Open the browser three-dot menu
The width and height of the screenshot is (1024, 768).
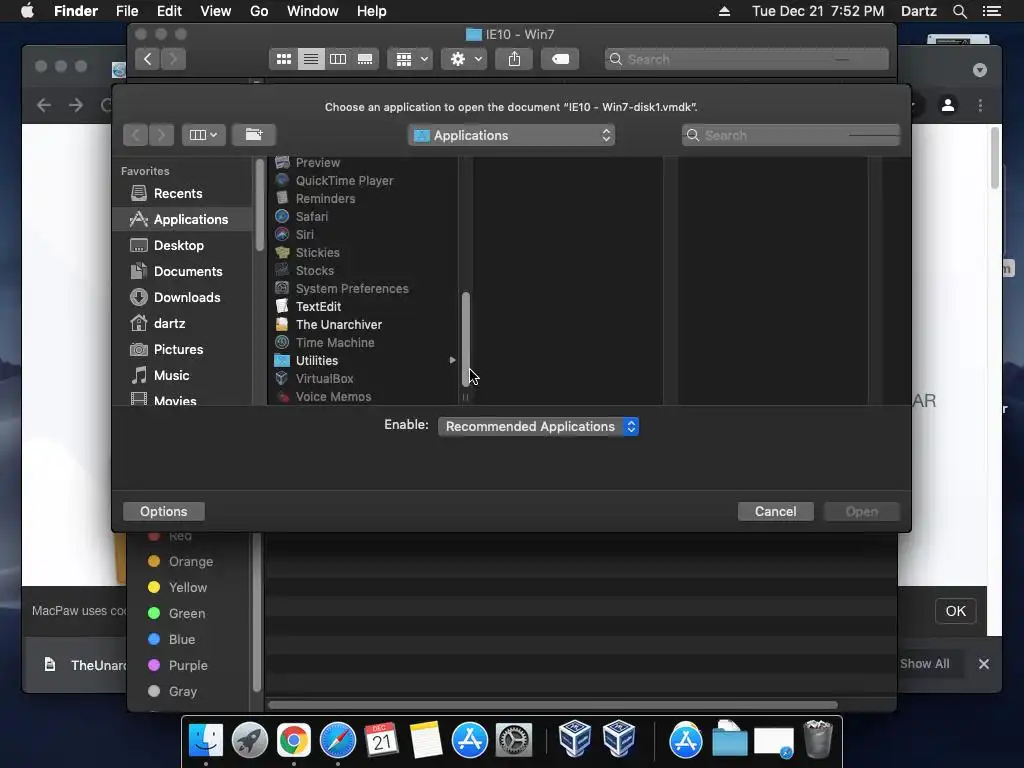[x=980, y=105]
